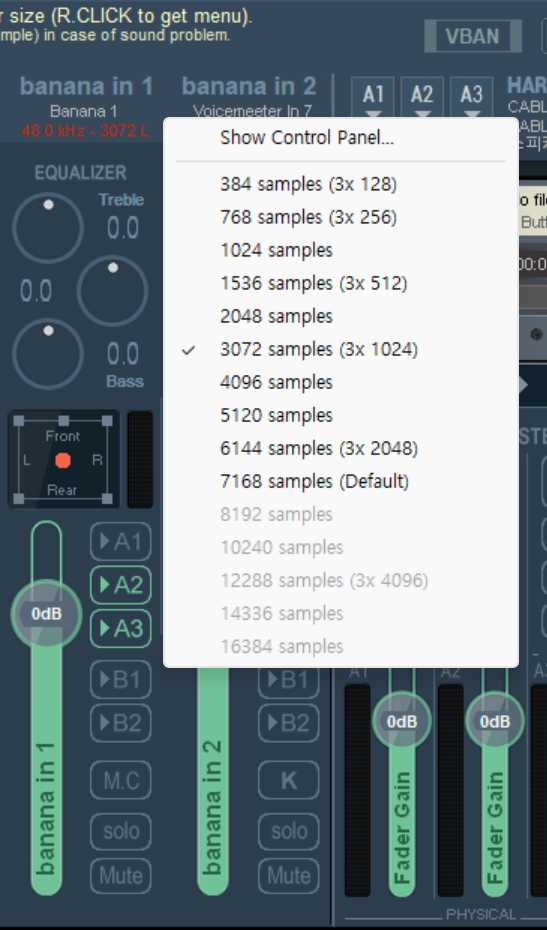Screen dimensions: 547x930
Task: Mute the banana in 1 strip
Action: (121, 875)
